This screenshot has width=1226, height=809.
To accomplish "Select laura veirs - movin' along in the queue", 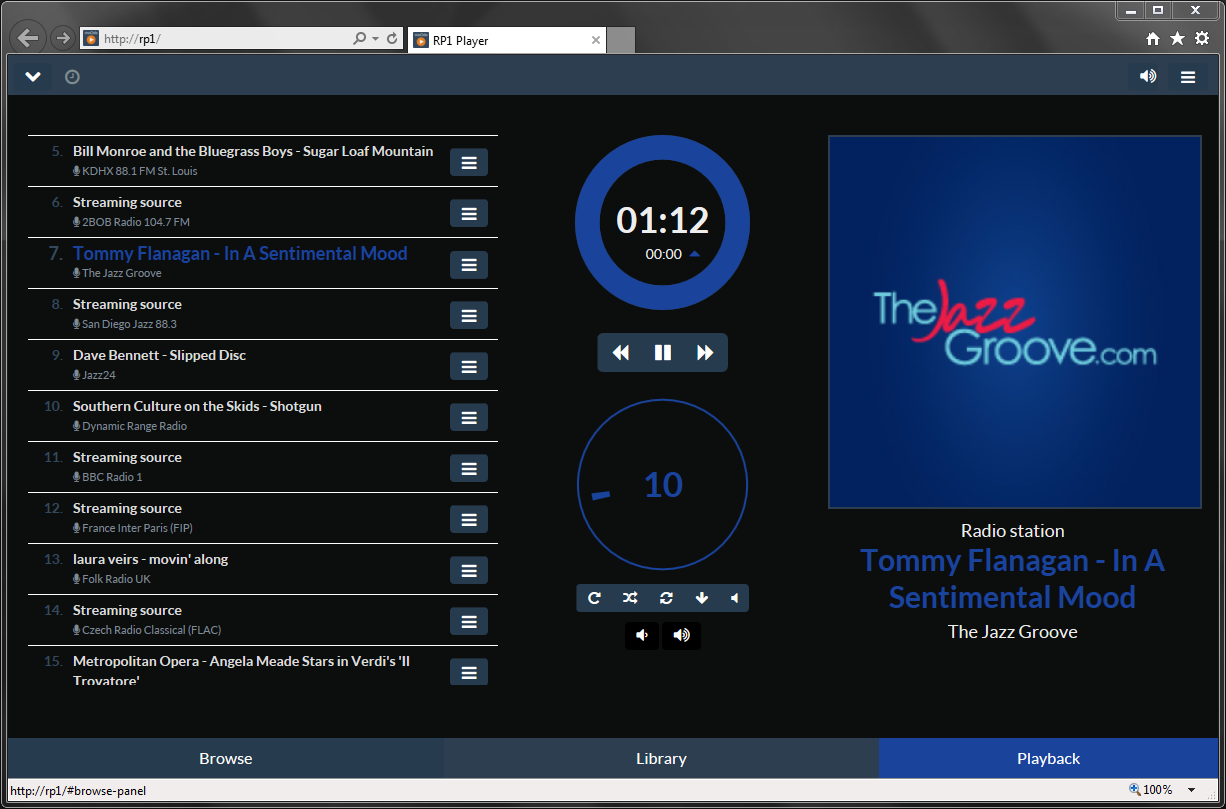I will coord(150,559).
